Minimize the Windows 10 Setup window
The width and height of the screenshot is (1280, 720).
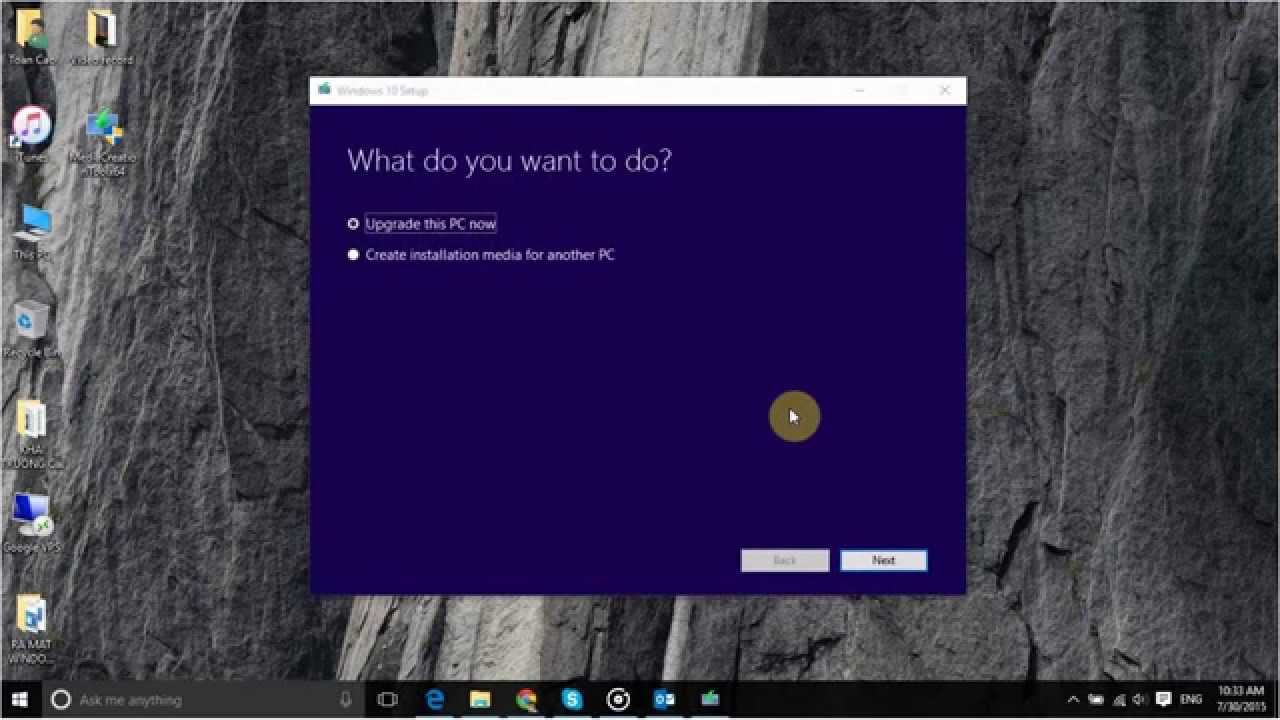(x=859, y=90)
